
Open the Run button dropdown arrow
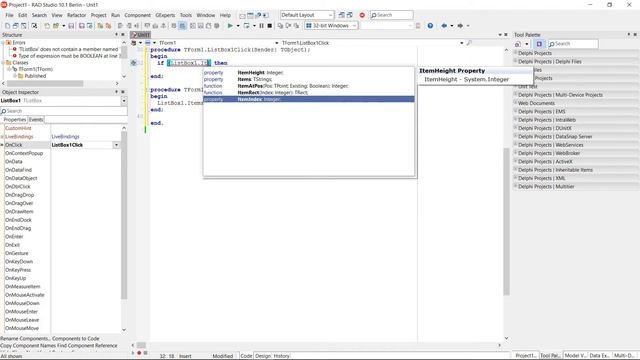click(238, 26)
